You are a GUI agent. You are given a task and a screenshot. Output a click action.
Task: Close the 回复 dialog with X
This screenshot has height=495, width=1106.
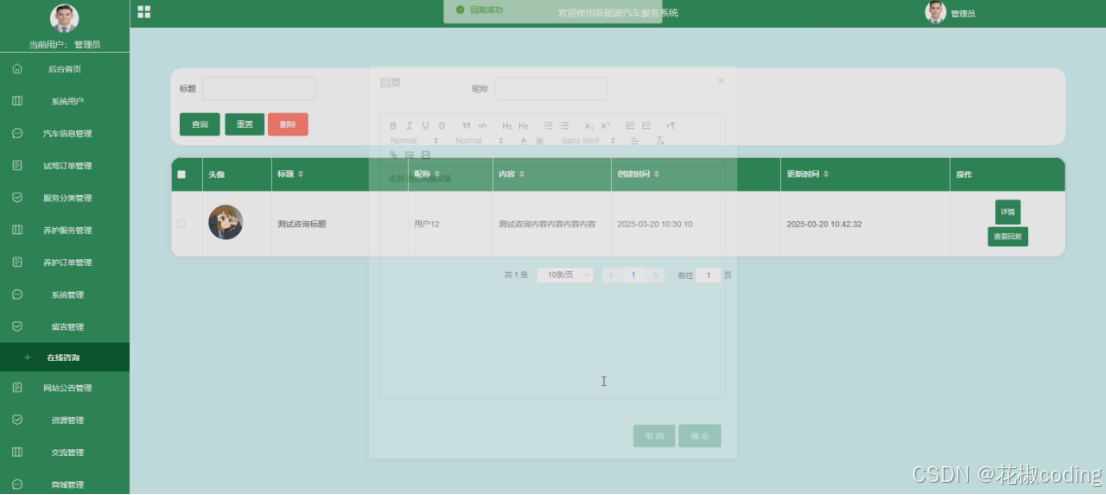point(721,80)
